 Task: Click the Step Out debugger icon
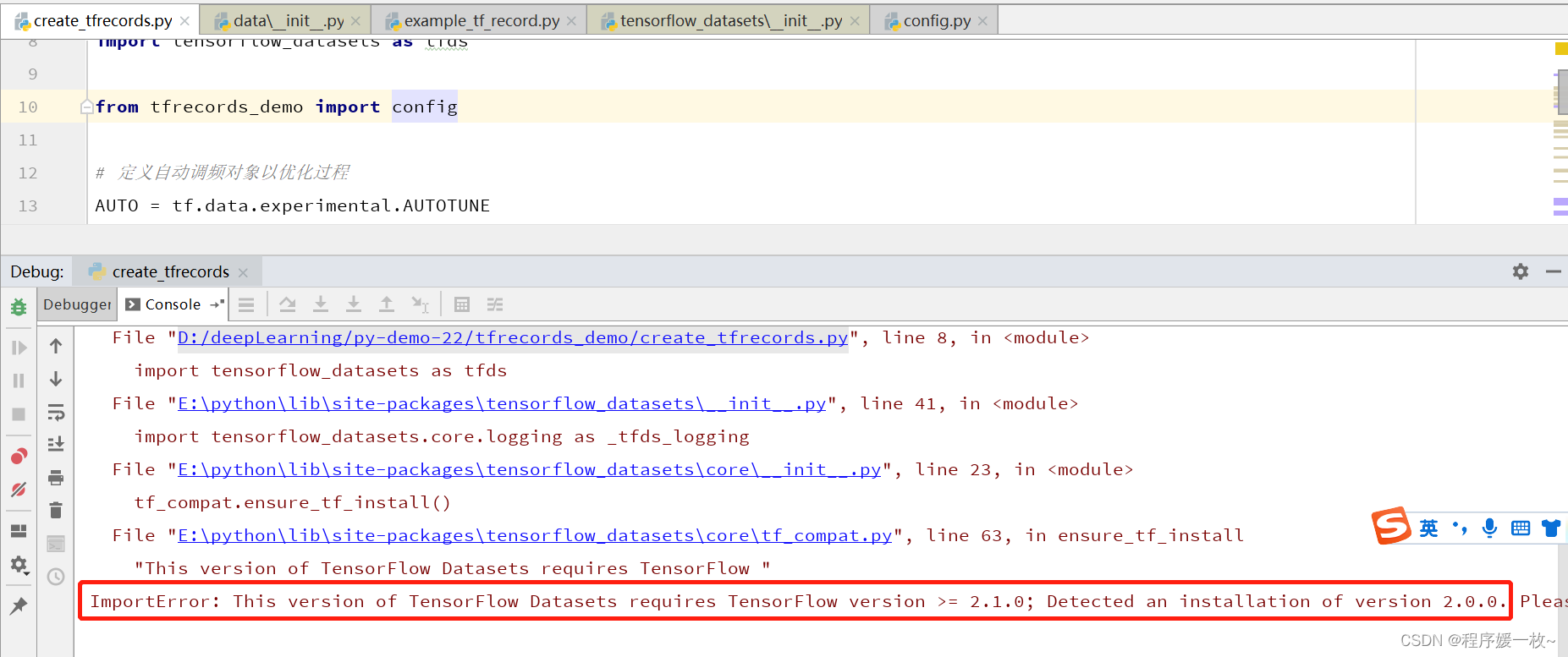click(x=387, y=304)
